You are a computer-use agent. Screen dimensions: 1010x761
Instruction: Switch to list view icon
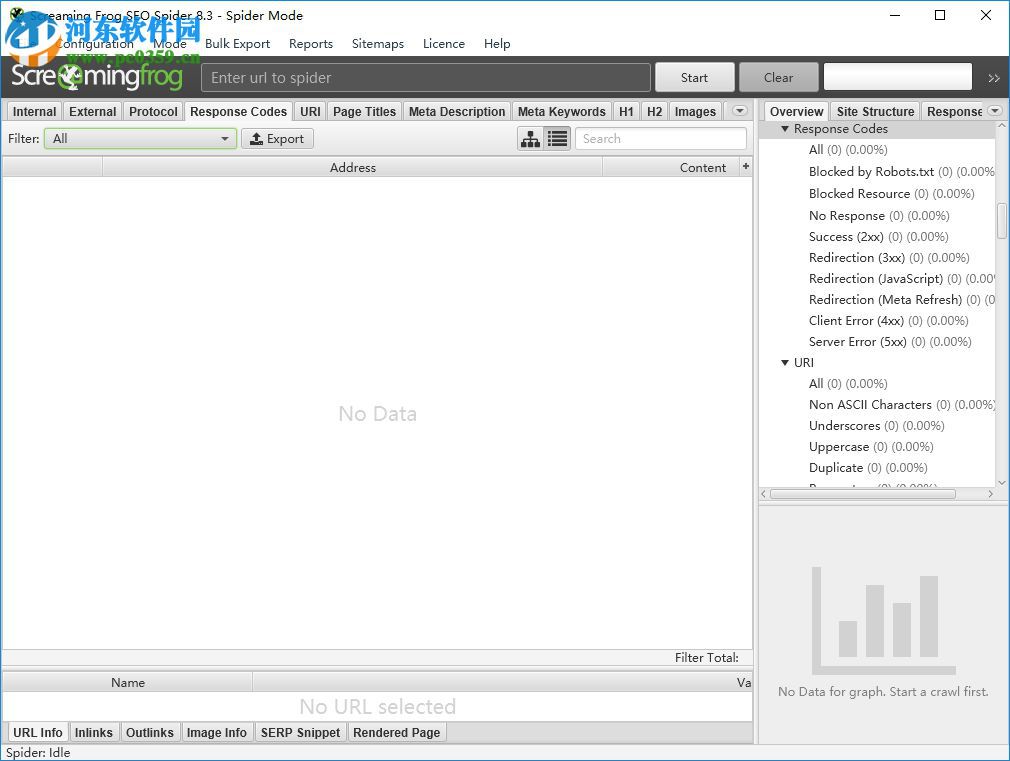tap(558, 139)
